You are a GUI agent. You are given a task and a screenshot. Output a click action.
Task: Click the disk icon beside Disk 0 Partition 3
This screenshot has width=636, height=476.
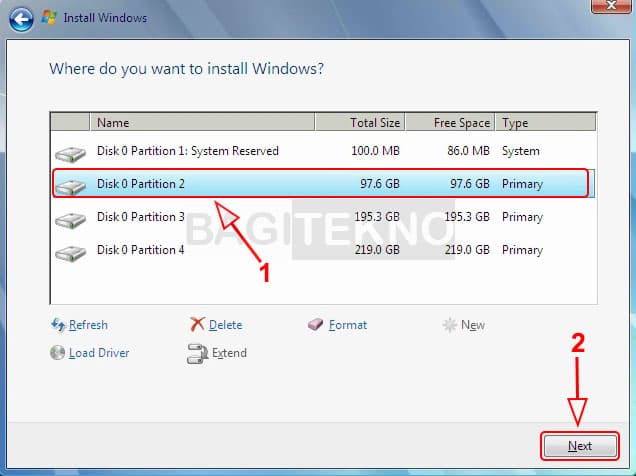70,220
